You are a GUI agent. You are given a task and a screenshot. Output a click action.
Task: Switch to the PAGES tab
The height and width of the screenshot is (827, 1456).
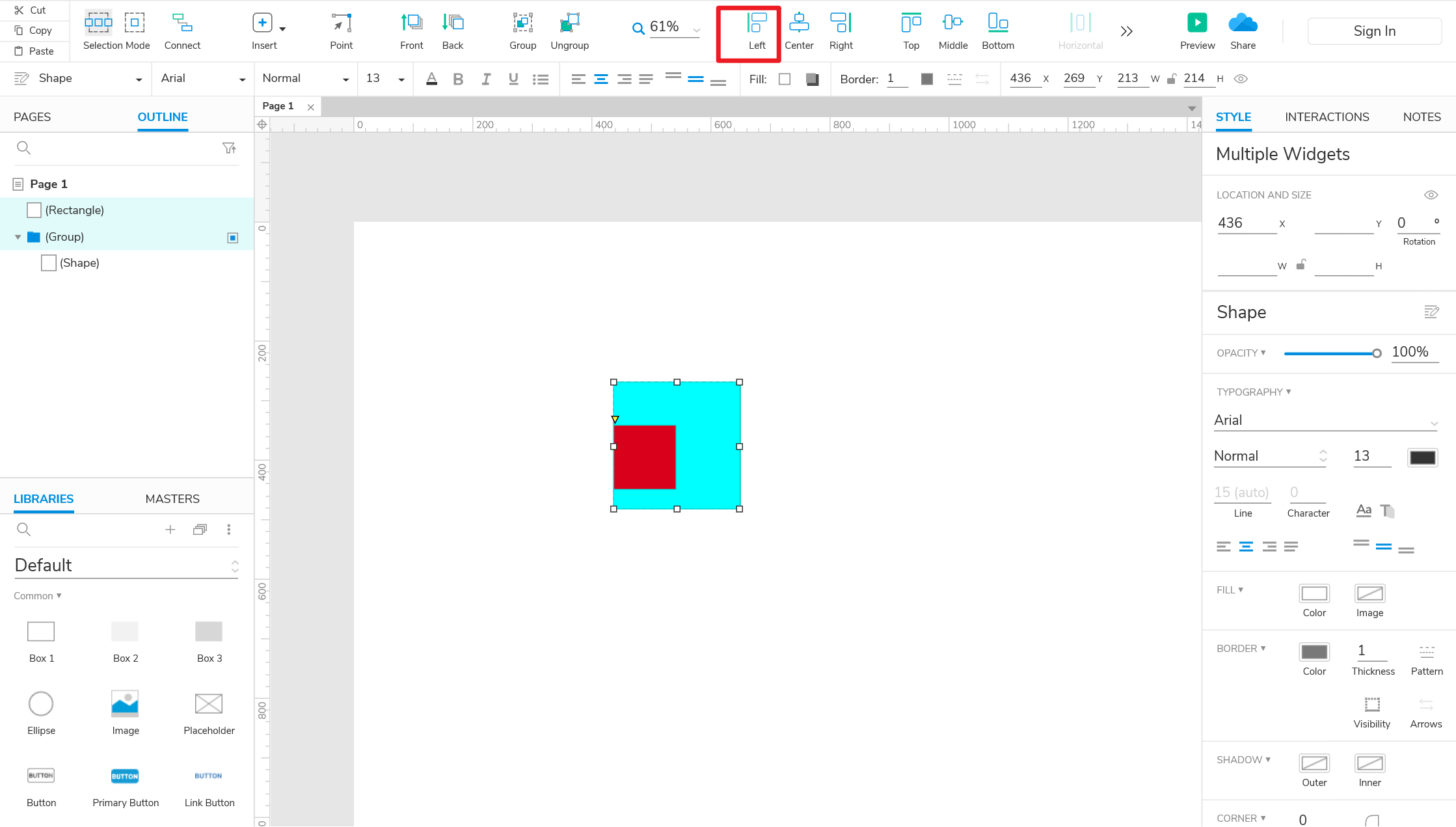pyautogui.click(x=32, y=117)
